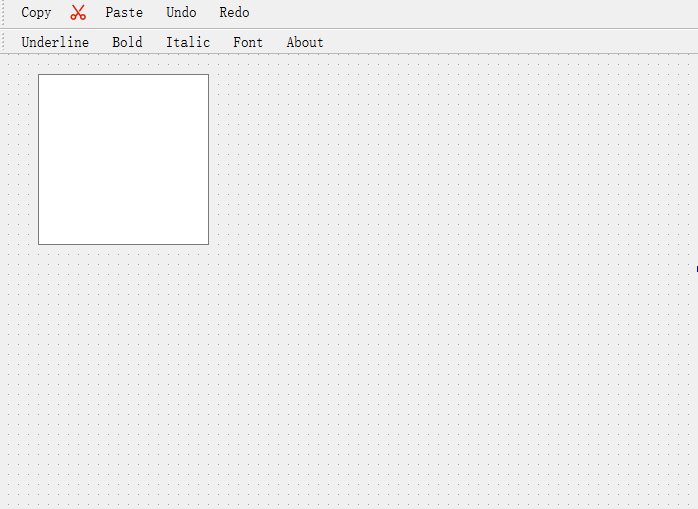Click the Copy toolbar action
This screenshot has height=509, width=698.
pos(36,12)
